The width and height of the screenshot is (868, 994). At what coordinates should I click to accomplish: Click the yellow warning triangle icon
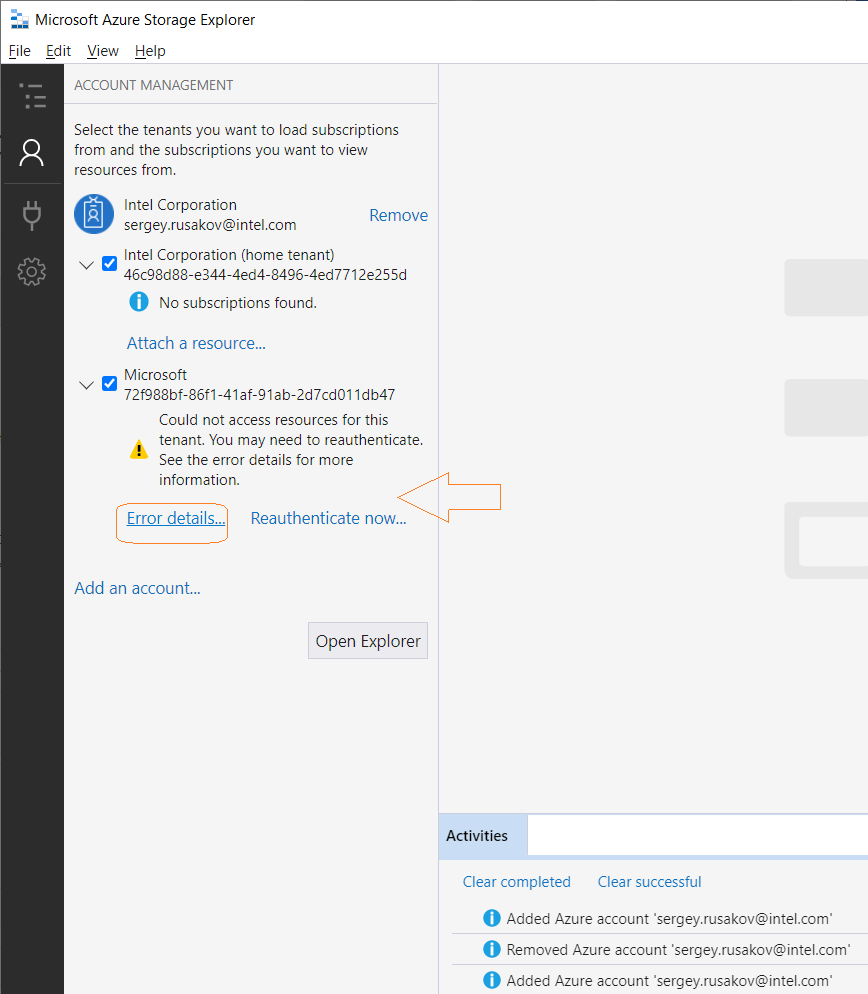[x=139, y=449]
